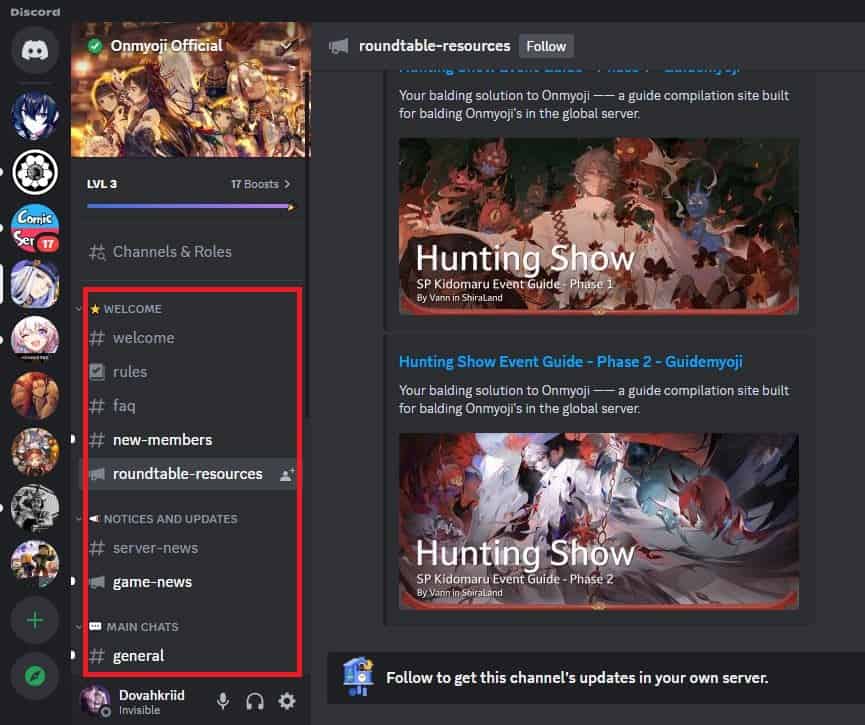This screenshot has width=865, height=725.
Task: Open the Hunting Show Phase 1 image
Action: click(x=599, y=226)
